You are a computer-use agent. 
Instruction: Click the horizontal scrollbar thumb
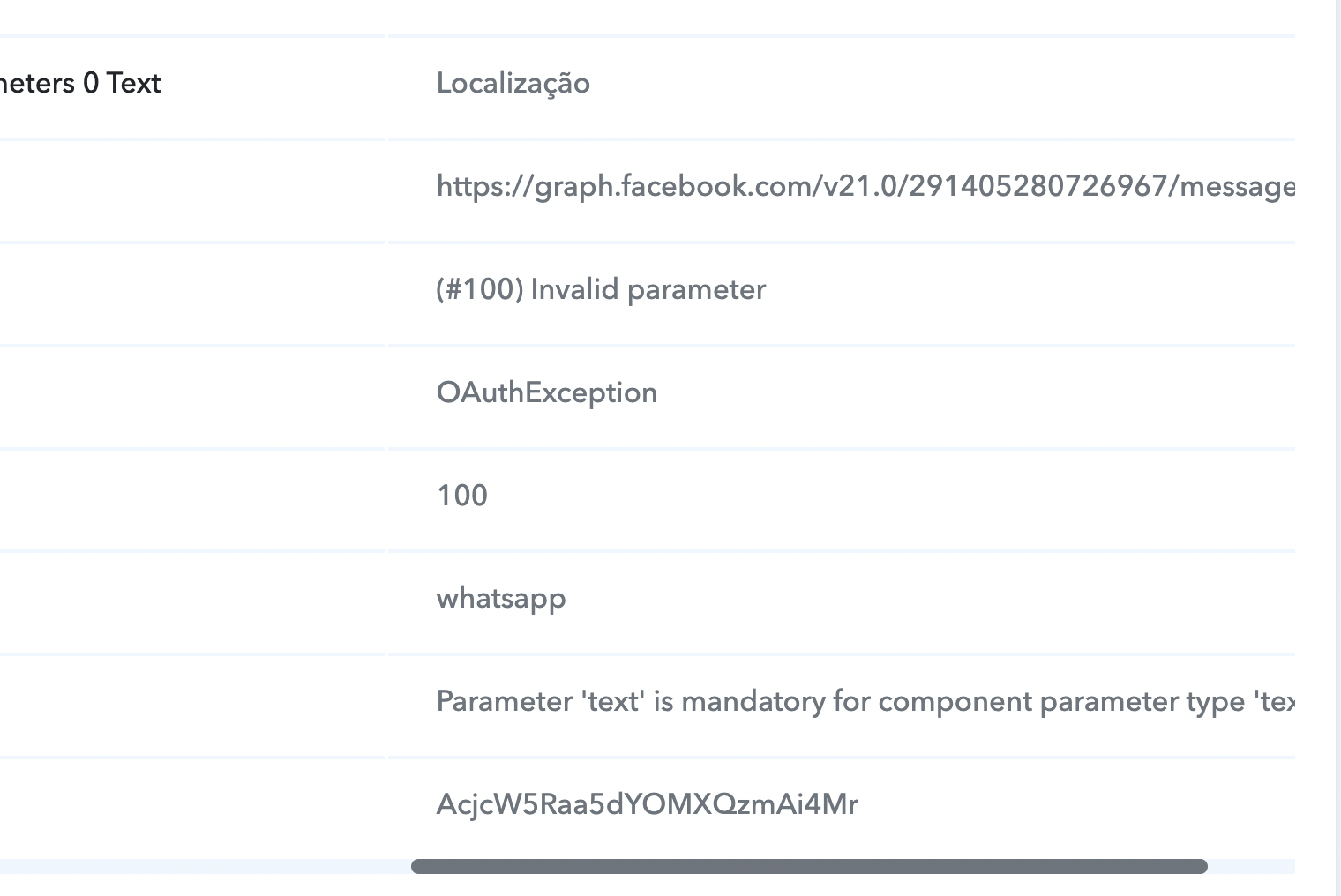tap(809, 866)
